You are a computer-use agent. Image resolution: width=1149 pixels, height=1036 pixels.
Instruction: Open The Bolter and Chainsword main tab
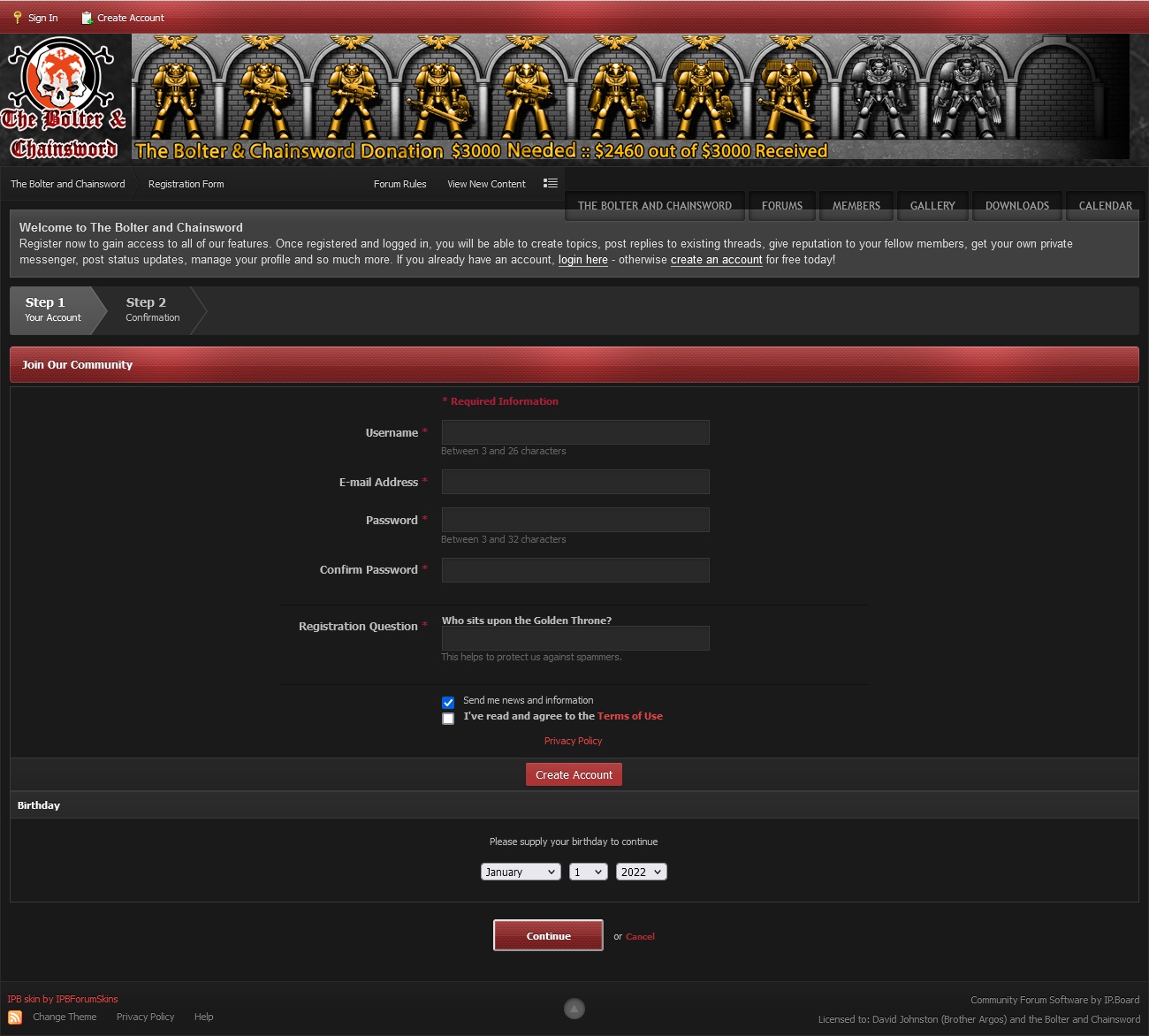(655, 206)
